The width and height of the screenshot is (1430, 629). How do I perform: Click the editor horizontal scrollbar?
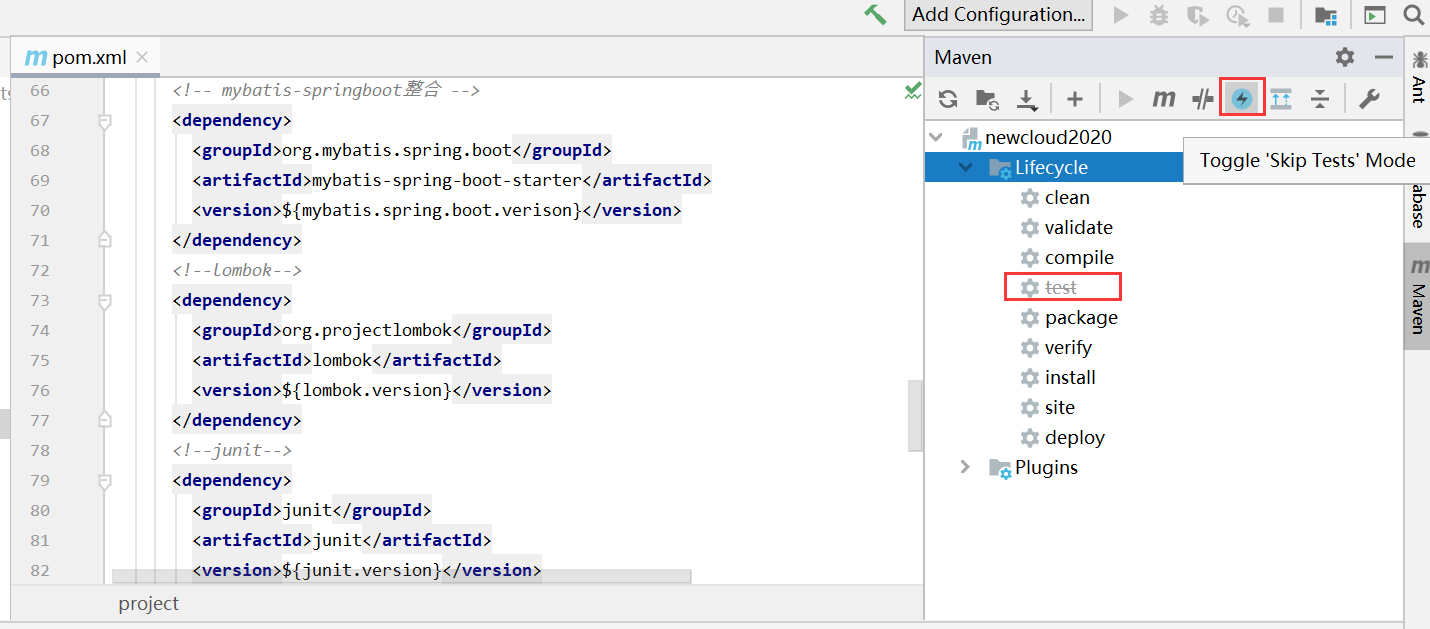coord(401,576)
